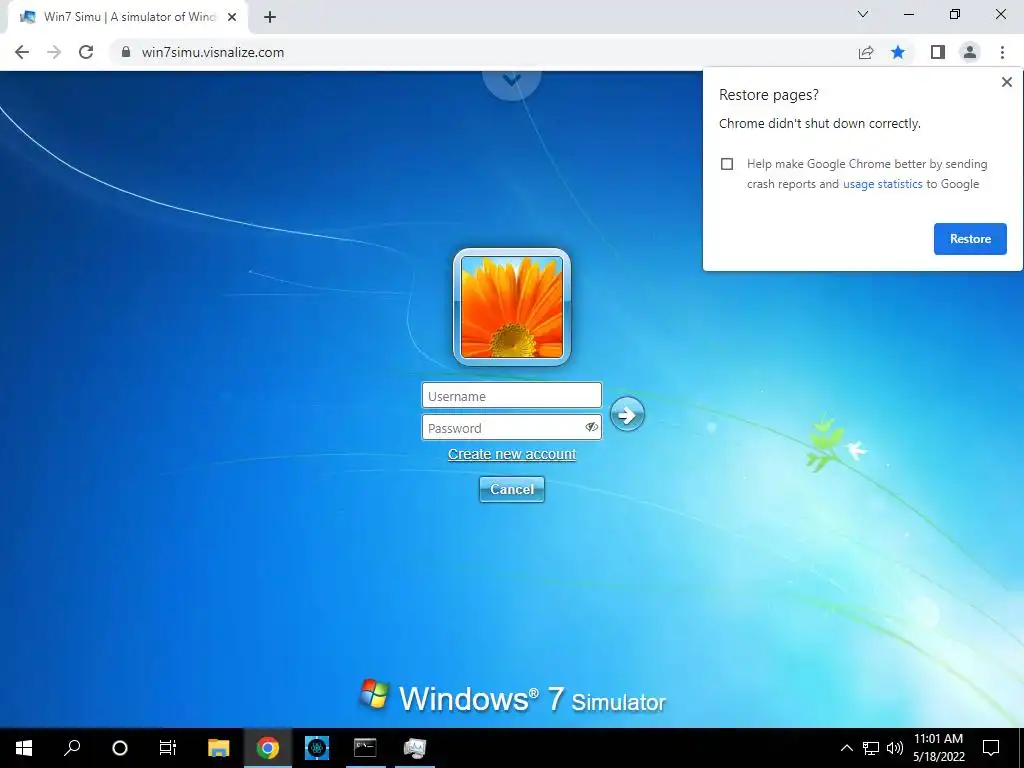Open Command Prompt from taskbar

[365, 748]
